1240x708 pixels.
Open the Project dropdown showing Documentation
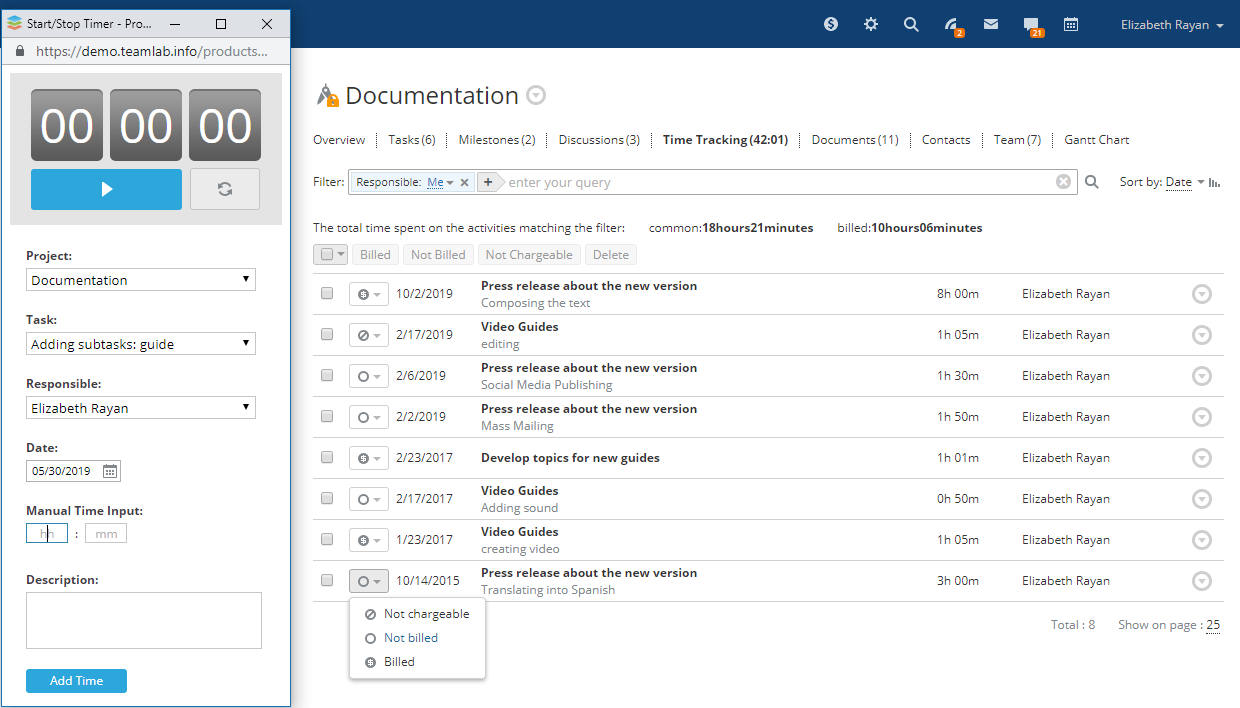tap(141, 280)
